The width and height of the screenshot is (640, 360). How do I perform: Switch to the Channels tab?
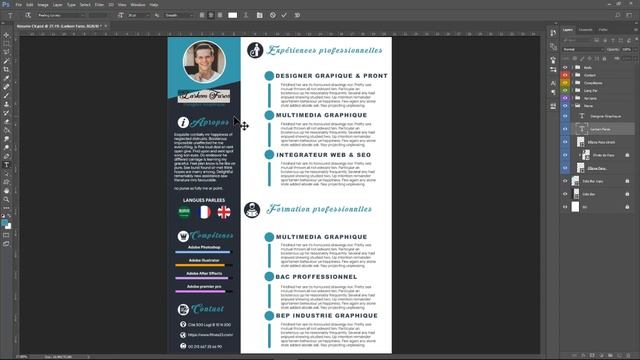pos(585,30)
